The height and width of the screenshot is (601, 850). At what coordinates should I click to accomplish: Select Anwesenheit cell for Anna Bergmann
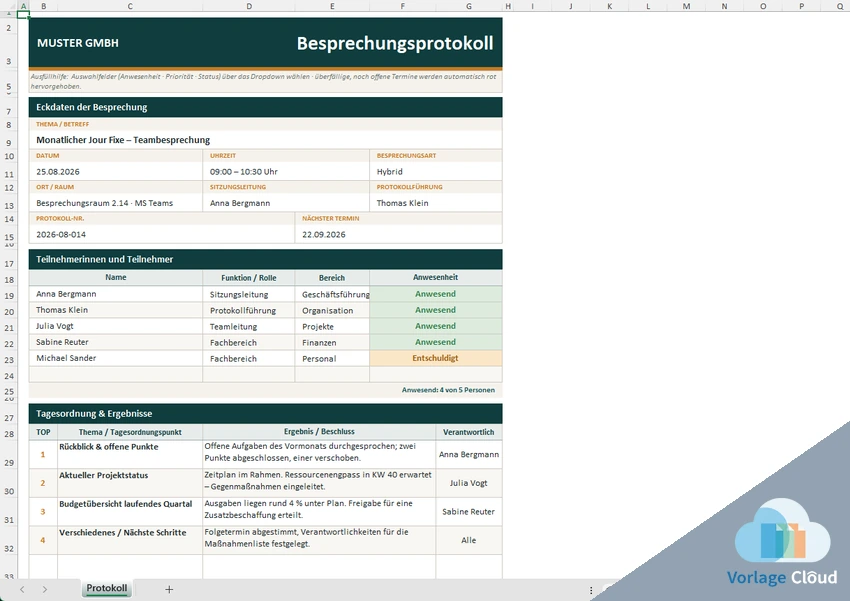[x=435, y=294]
